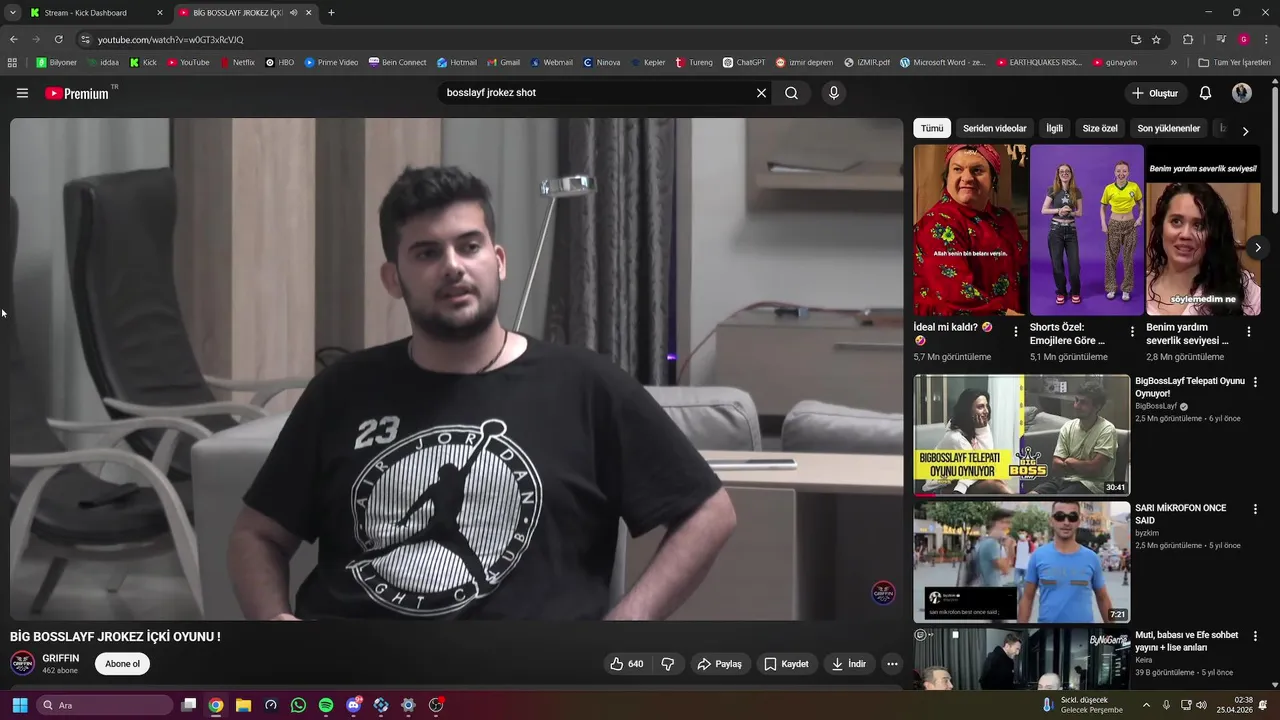Like the video with the thumbs-up button
This screenshot has width=1280, height=720.
pyautogui.click(x=627, y=664)
